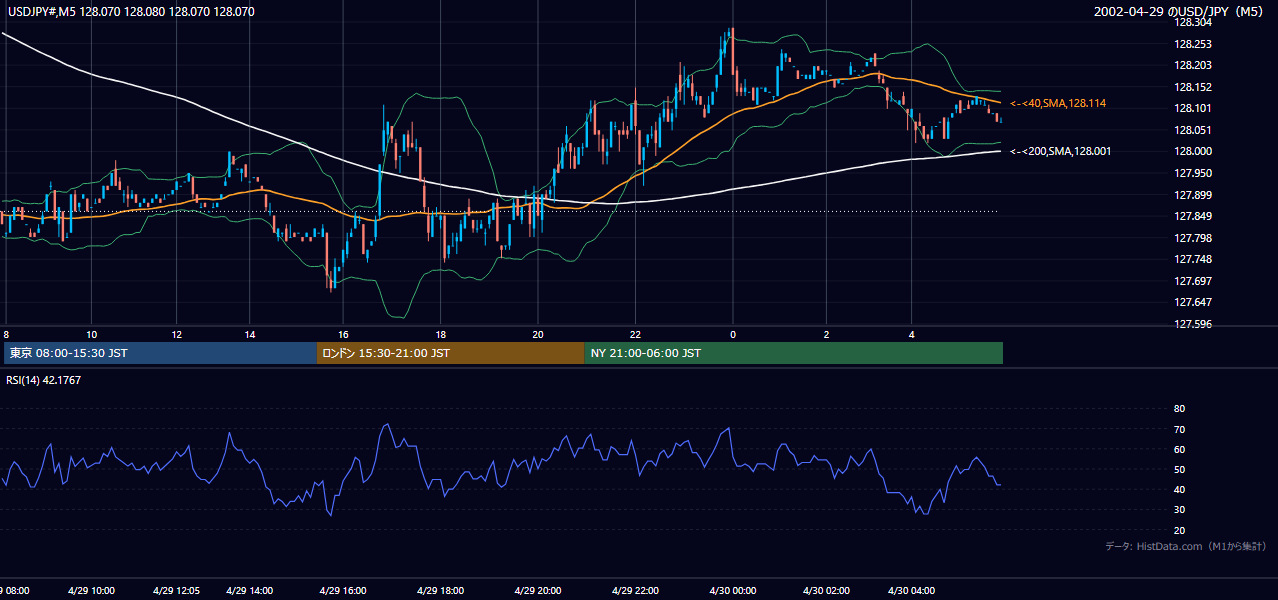Screen dimensions: 1278x600
Task: Click price axis label 127.748
Action: pyautogui.click(x=1194, y=259)
